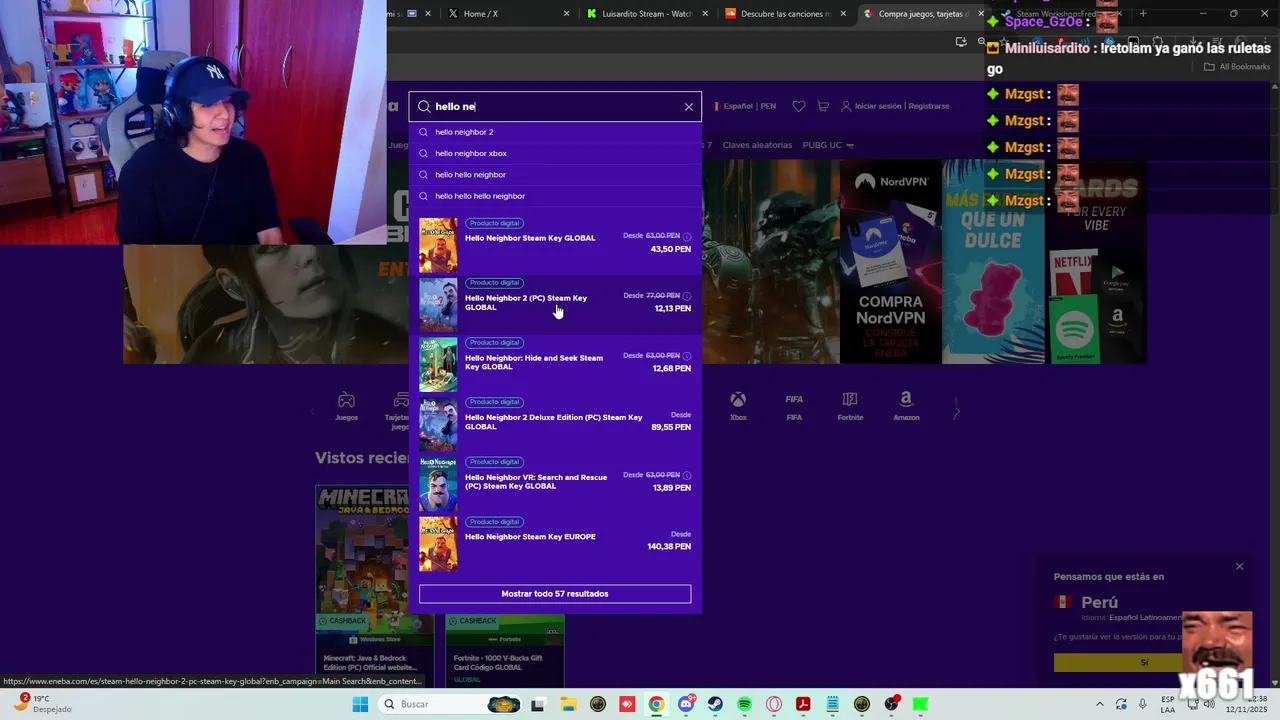Open PUBG UC menu item
The height and width of the screenshot is (720, 1280).
coord(828,145)
